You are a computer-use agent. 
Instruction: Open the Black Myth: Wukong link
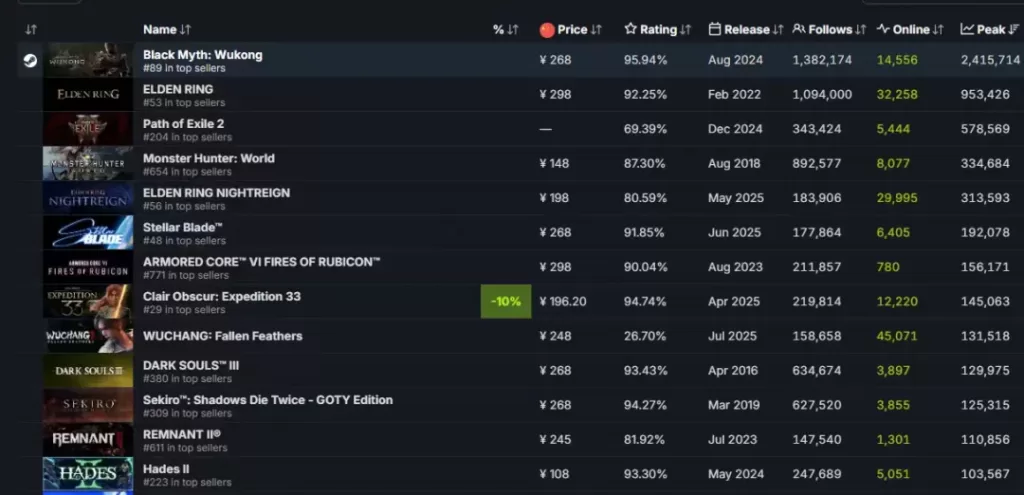click(202, 55)
